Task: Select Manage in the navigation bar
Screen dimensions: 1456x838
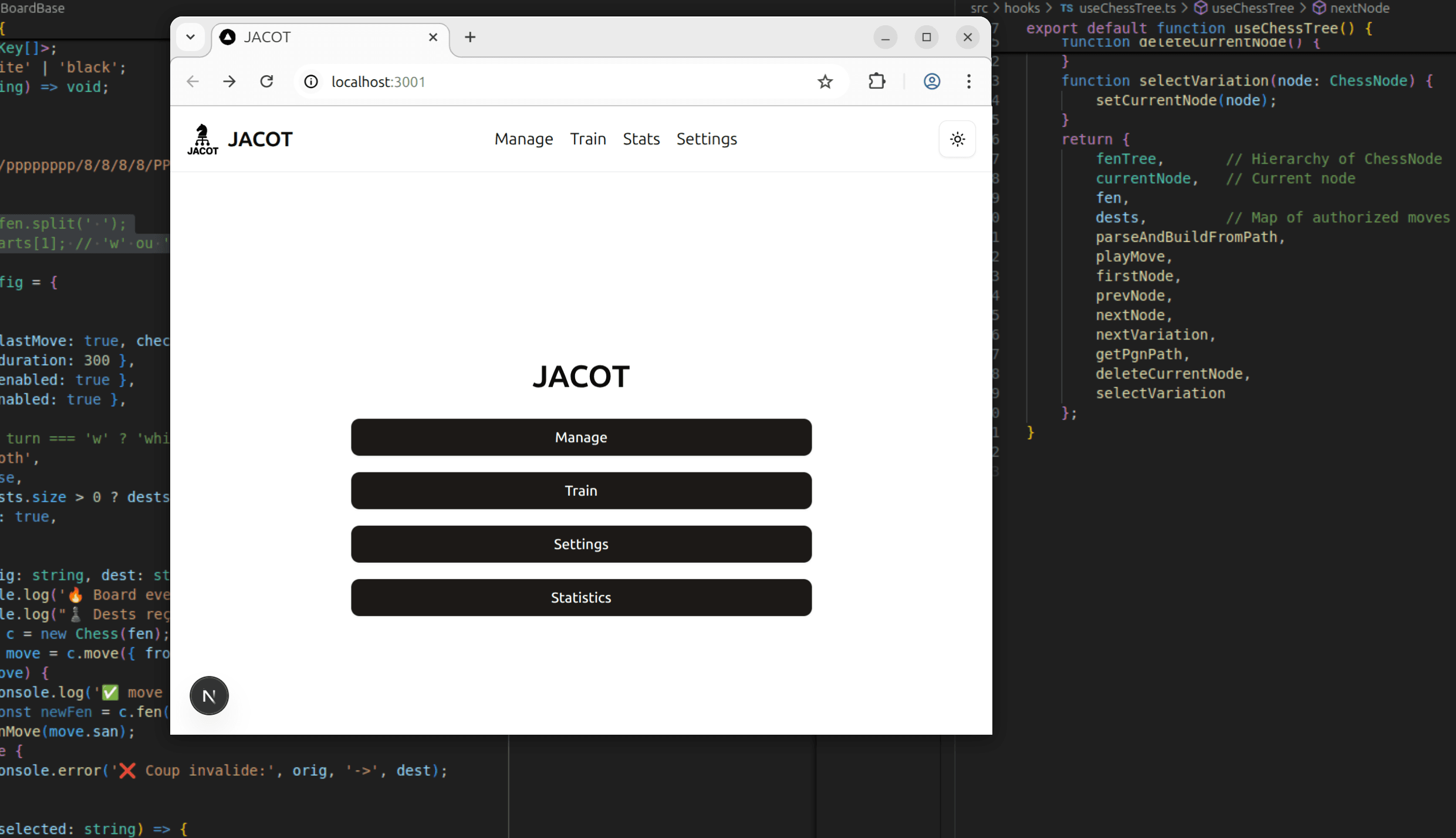Action: (523, 139)
